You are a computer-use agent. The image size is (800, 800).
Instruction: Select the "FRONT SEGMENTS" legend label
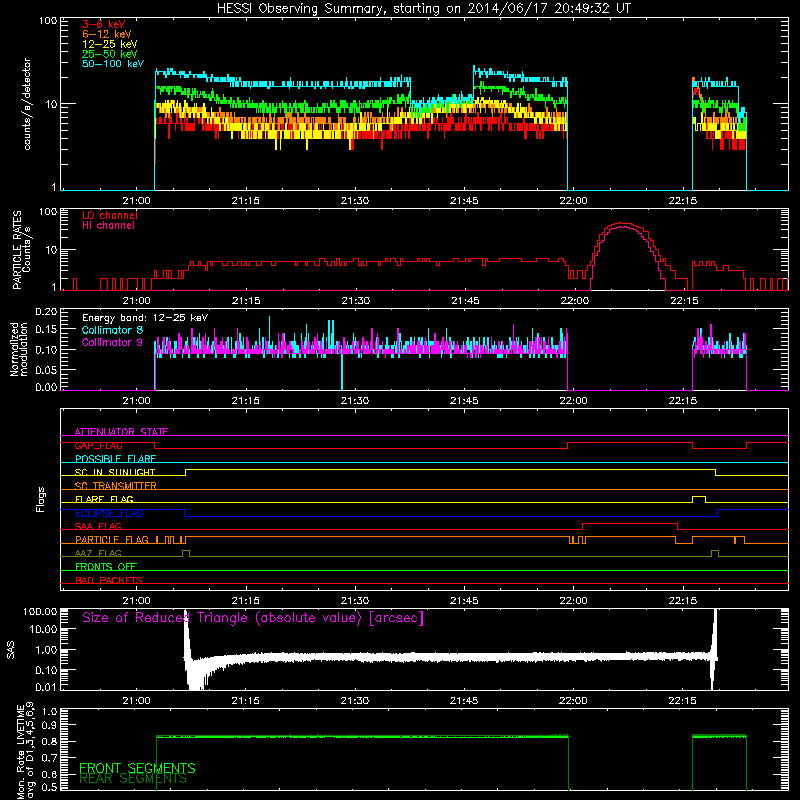137,768
